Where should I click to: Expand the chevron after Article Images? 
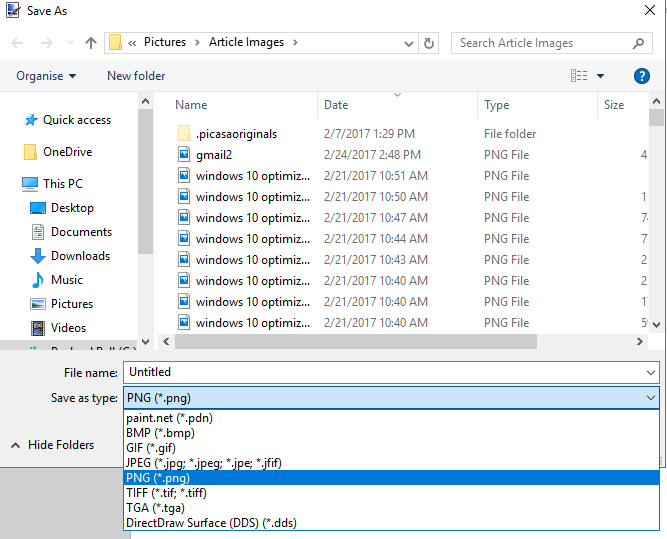[295, 43]
